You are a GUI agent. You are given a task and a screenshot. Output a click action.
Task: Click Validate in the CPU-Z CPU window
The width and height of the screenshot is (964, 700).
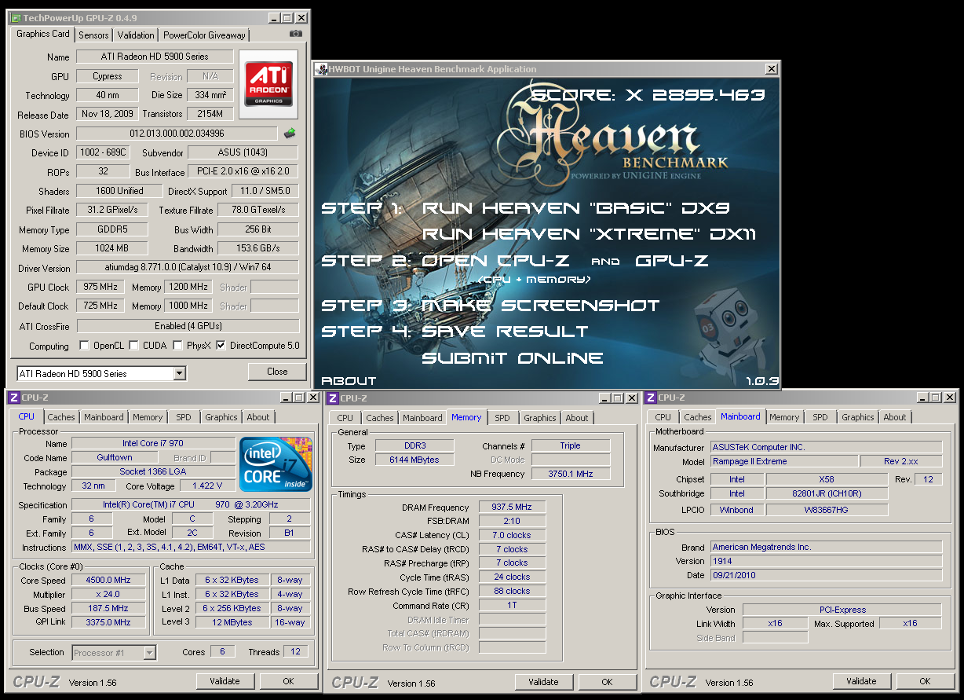pyautogui.click(x=224, y=681)
